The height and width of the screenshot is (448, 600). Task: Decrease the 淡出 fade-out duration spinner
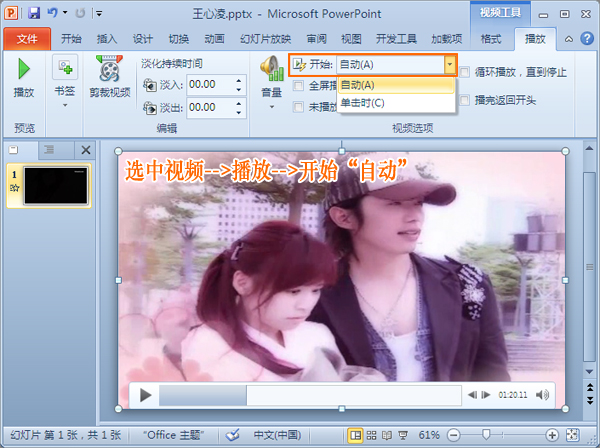239,112
